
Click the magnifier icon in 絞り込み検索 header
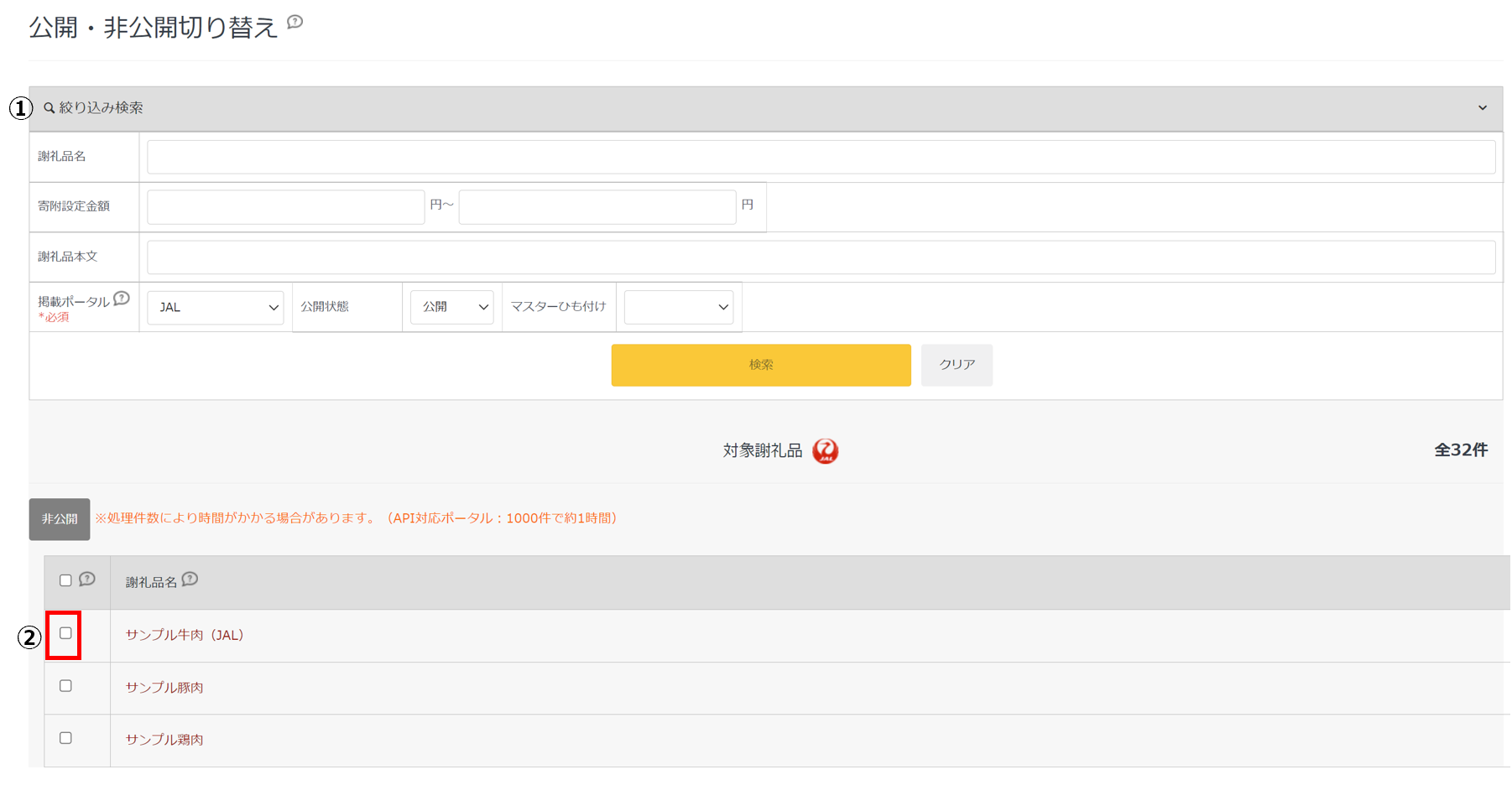pyautogui.click(x=50, y=108)
